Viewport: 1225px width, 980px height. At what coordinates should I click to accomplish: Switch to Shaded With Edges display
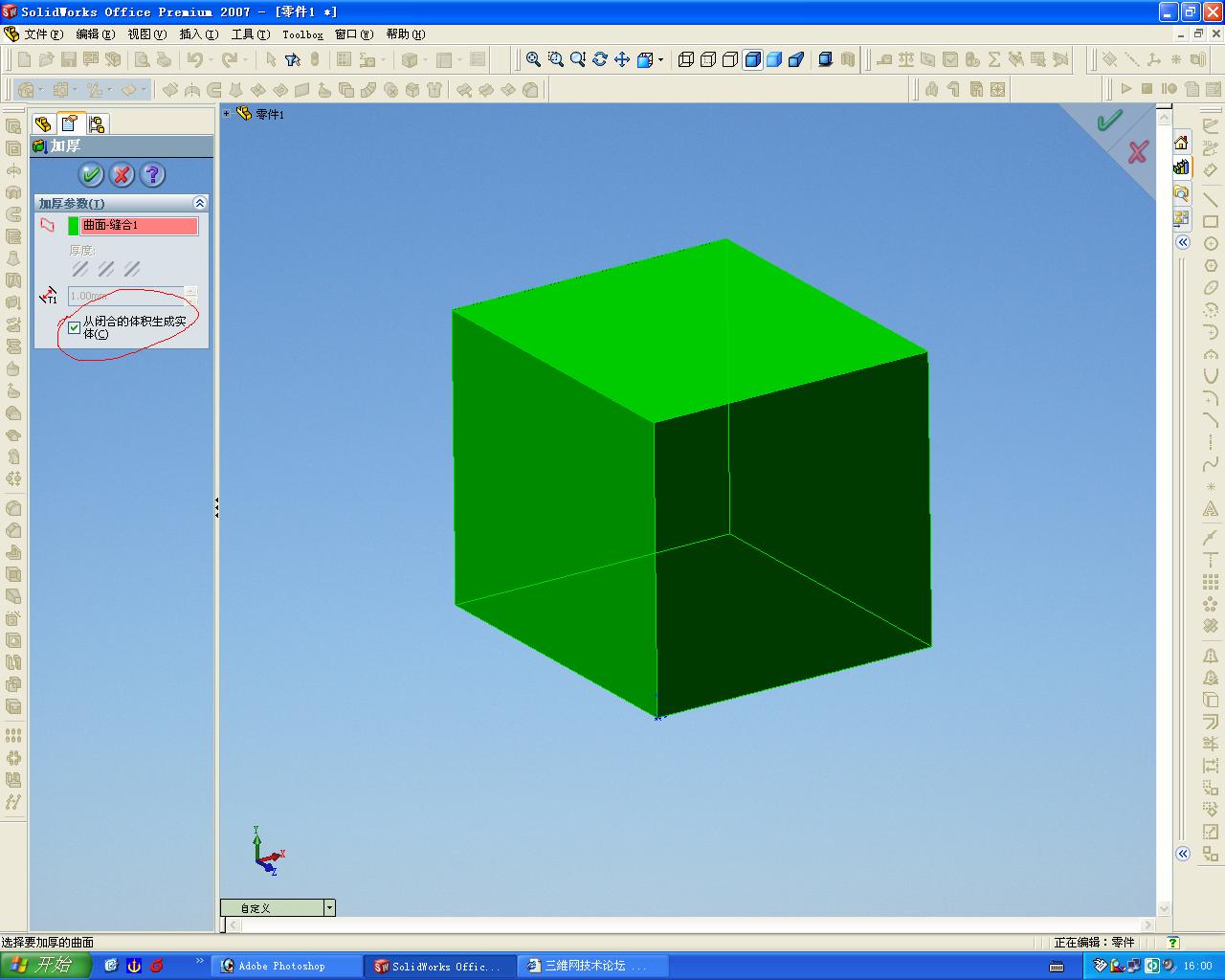752,59
